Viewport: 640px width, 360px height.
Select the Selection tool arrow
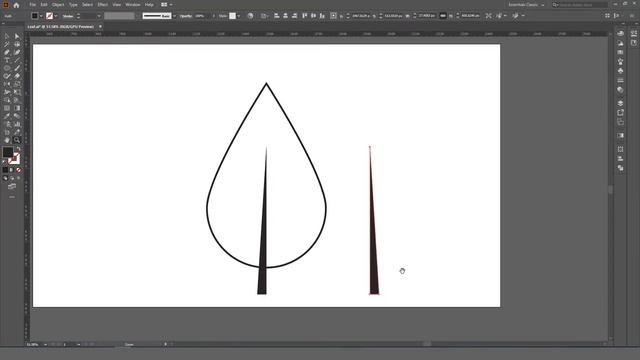point(7,36)
